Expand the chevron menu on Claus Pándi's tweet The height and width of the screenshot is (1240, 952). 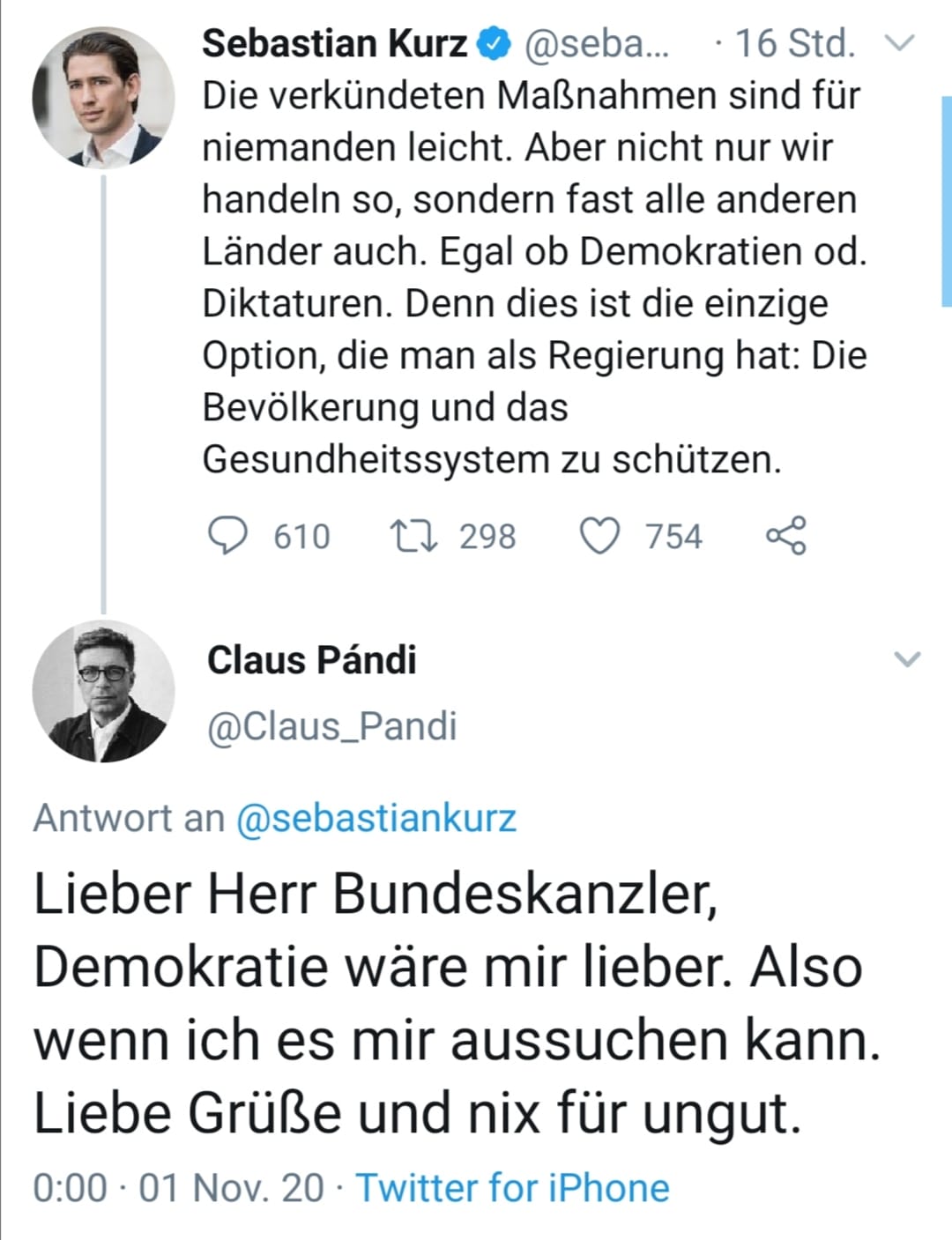[907, 659]
